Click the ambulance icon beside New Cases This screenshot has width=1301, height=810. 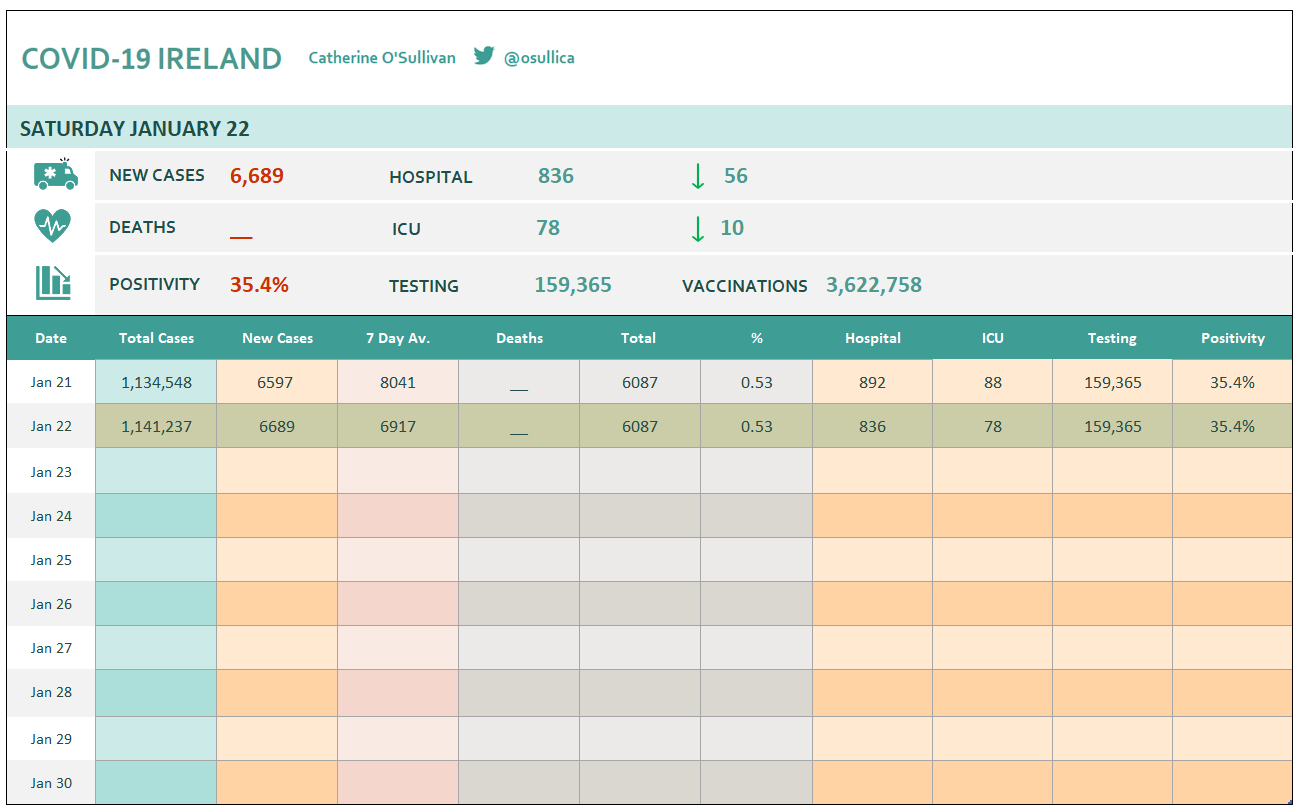55,174
